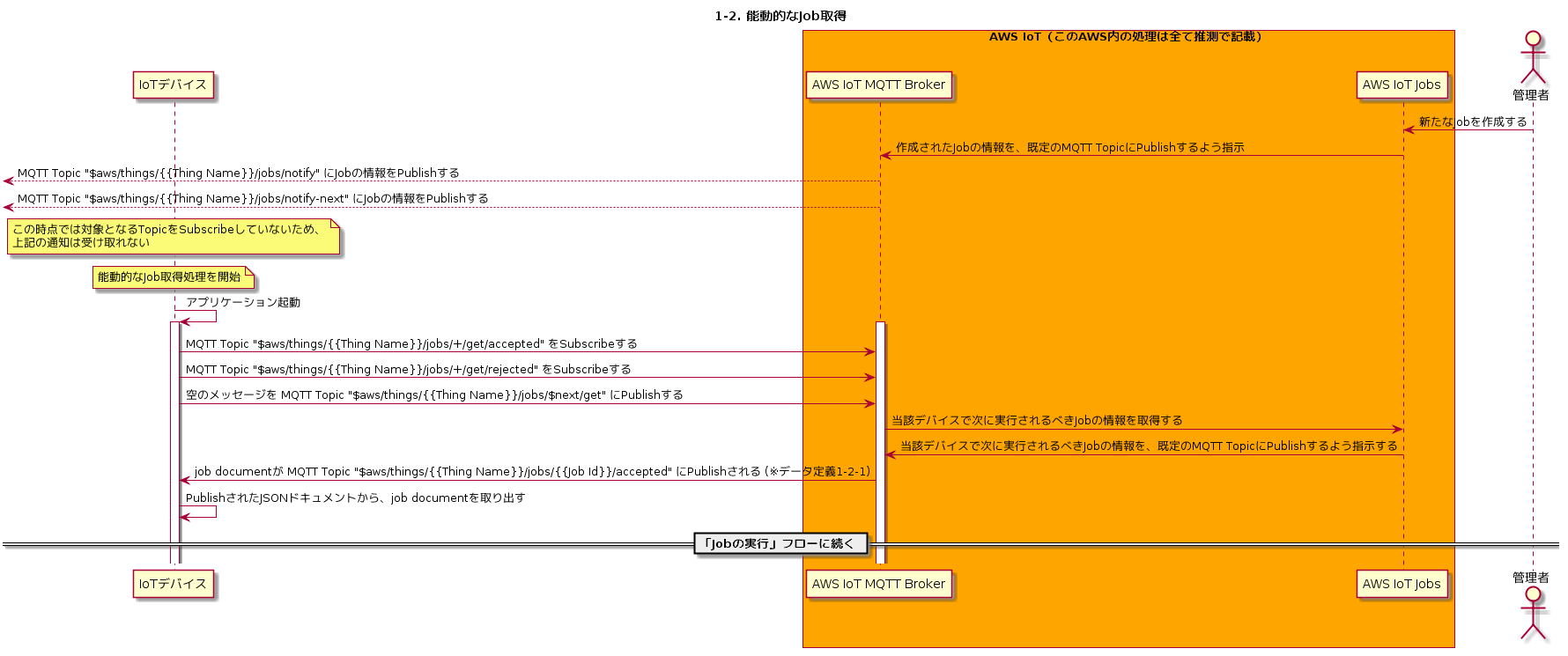The height and width of the screenshot is (656, 1568).
Task: Pick the lower AWS IoT Jobs participant box
Action: pyautogui.click(x=1402, y=584)
